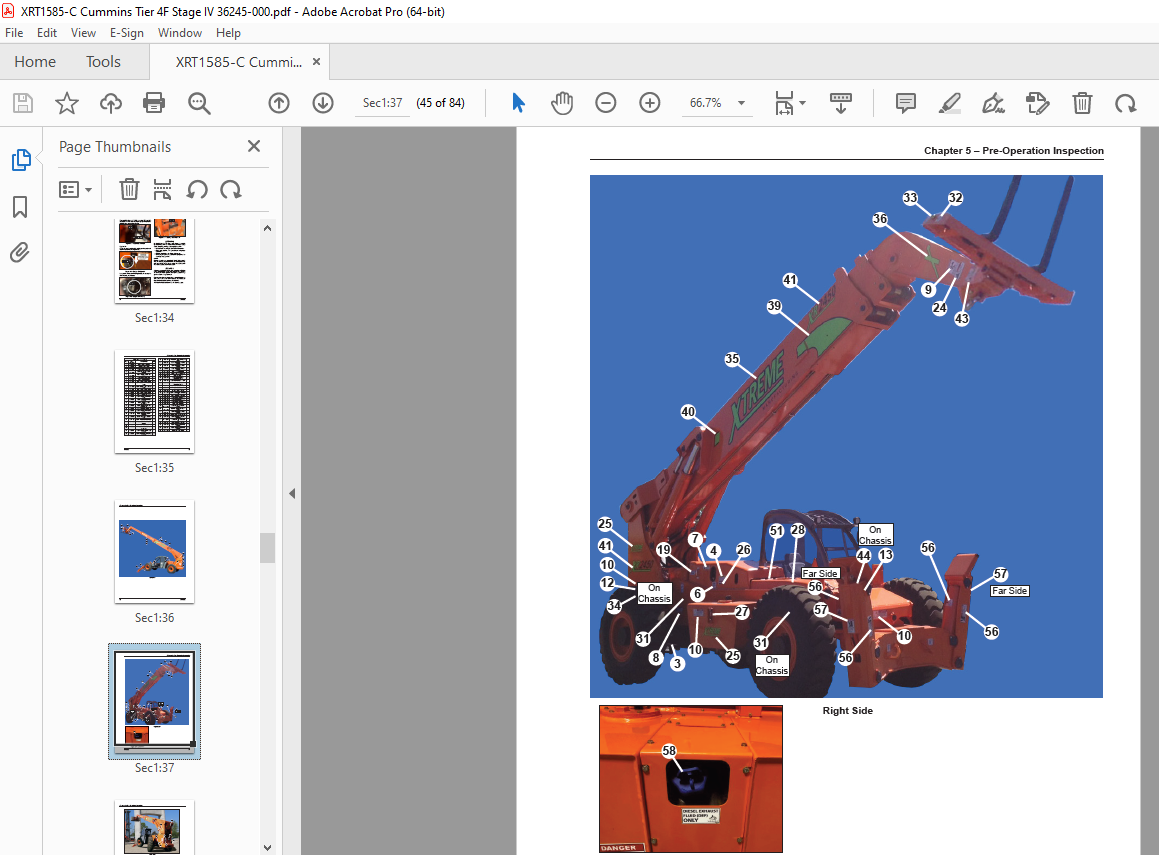This screenshot has width=1159, height=855.
Task: Go to previous page arrow
Action: pyautogui.click(x=279, y=103)
